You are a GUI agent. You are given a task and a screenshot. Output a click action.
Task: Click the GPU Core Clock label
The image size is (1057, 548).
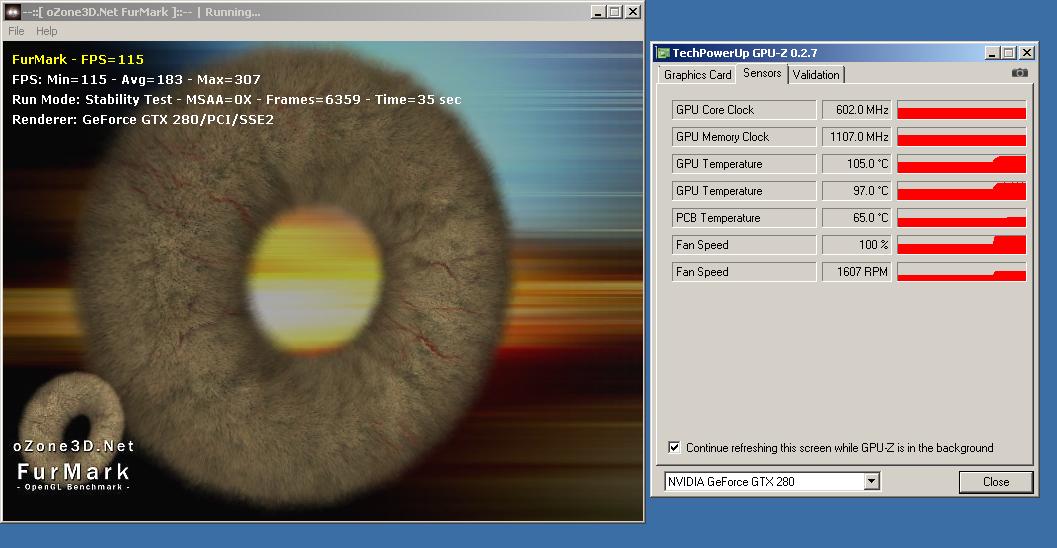(744, 110)
